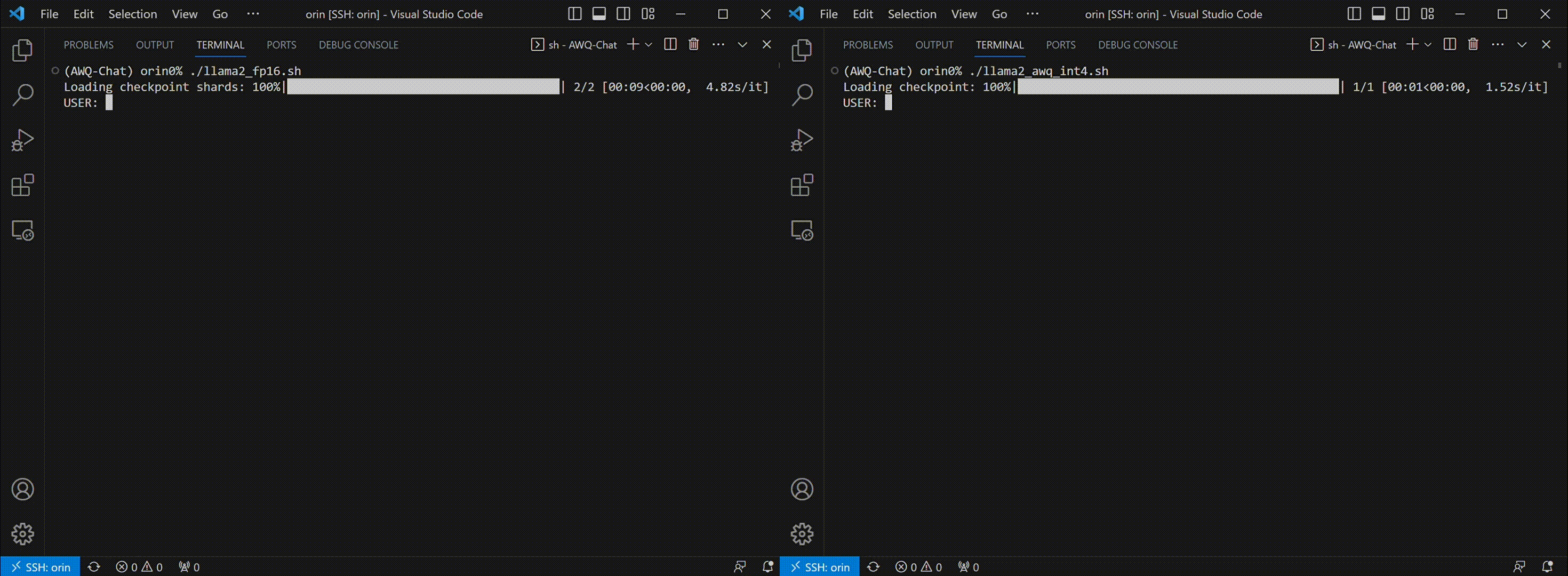The width and height of the screenshot is (1568, 576).
Task: Open notifications from the bell icon
Action: click(766, 566)
